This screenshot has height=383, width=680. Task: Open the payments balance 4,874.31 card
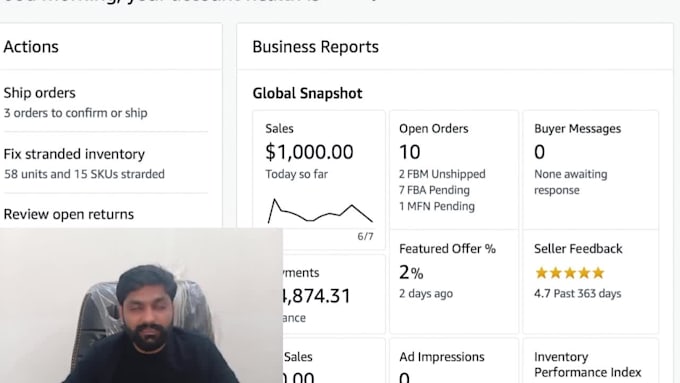[334, 294]
